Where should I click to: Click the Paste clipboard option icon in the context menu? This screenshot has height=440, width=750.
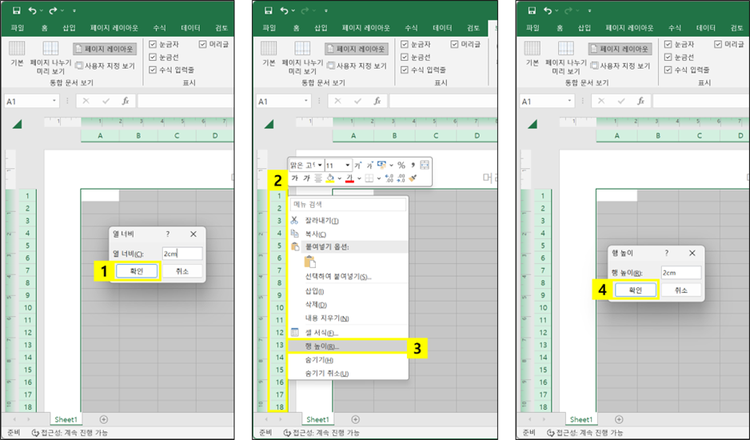coord(310,262)
